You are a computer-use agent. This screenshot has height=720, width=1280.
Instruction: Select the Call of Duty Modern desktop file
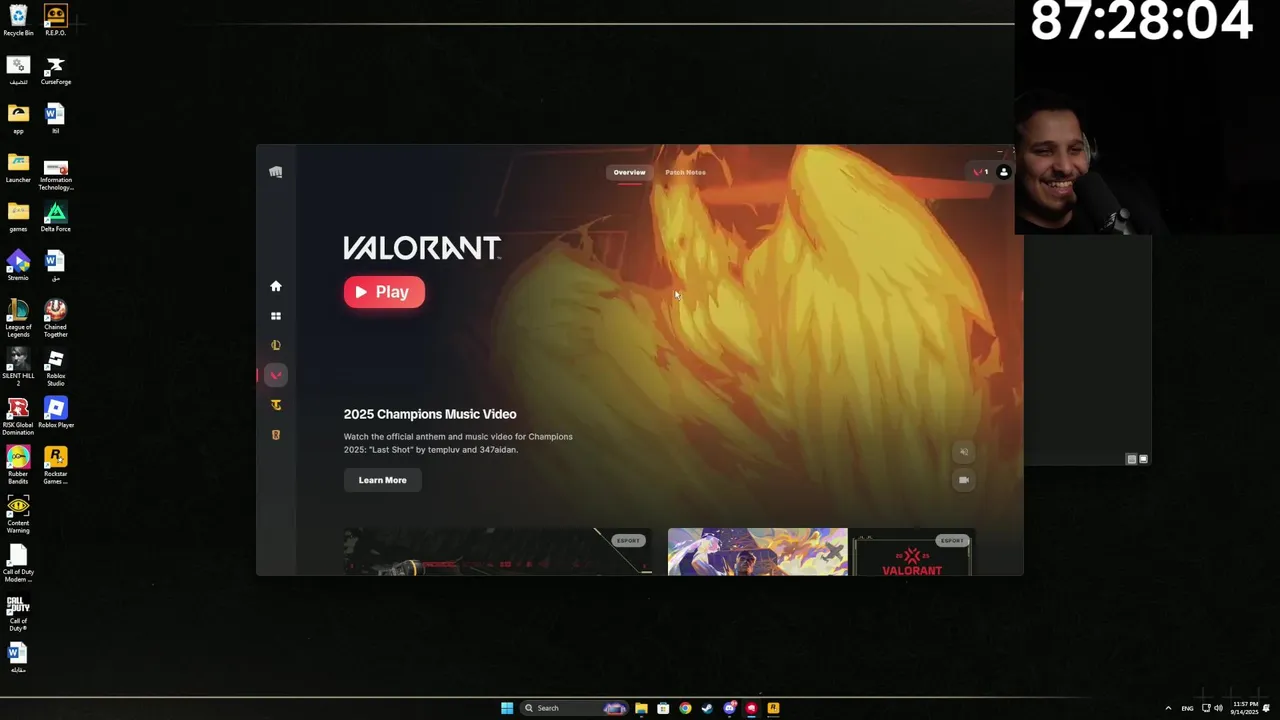coord(18,562)
